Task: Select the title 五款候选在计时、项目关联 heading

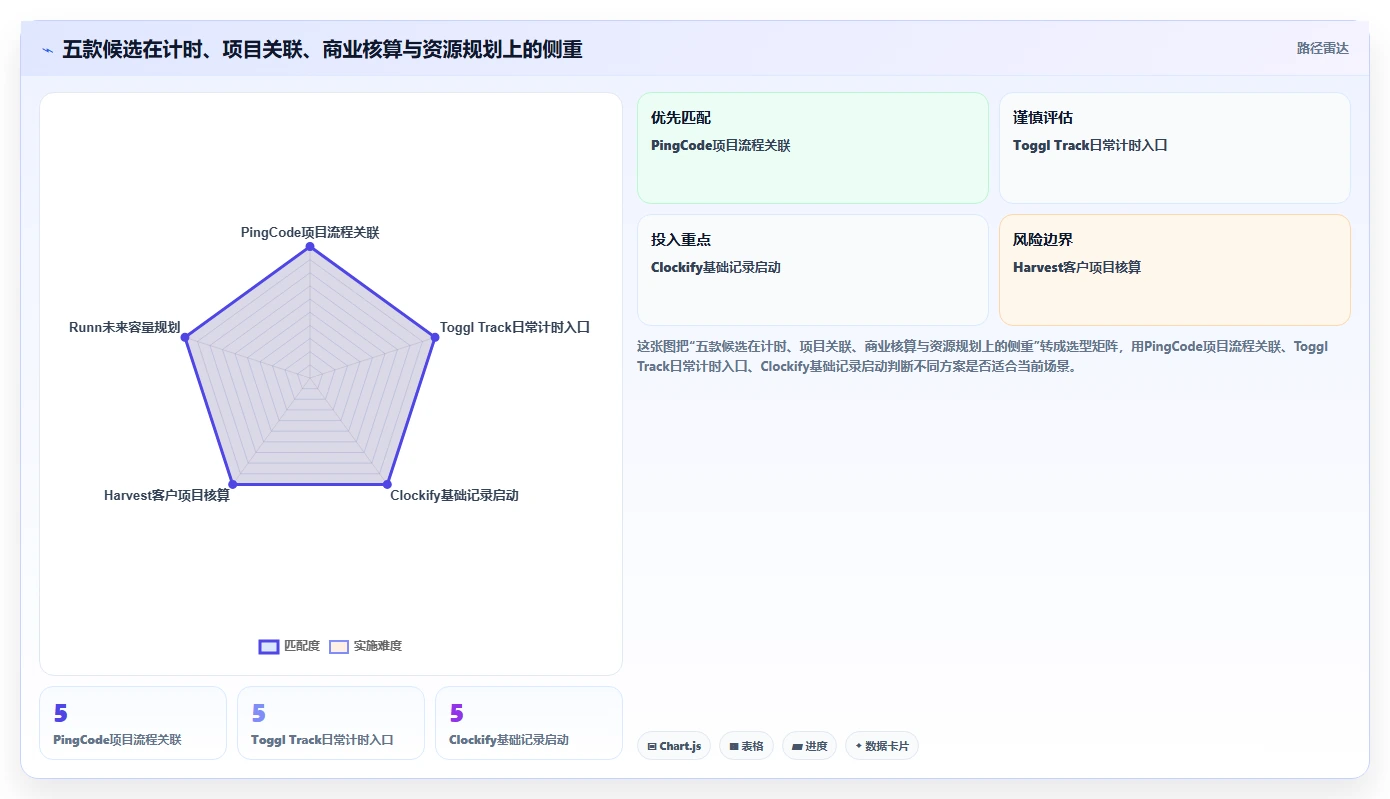Action: 322,49
